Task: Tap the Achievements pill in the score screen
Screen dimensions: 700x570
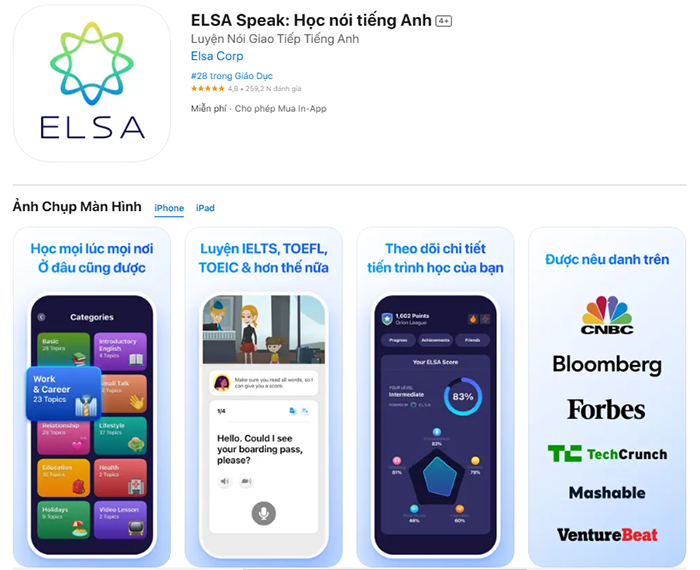Action: click(x=435, y=340)
